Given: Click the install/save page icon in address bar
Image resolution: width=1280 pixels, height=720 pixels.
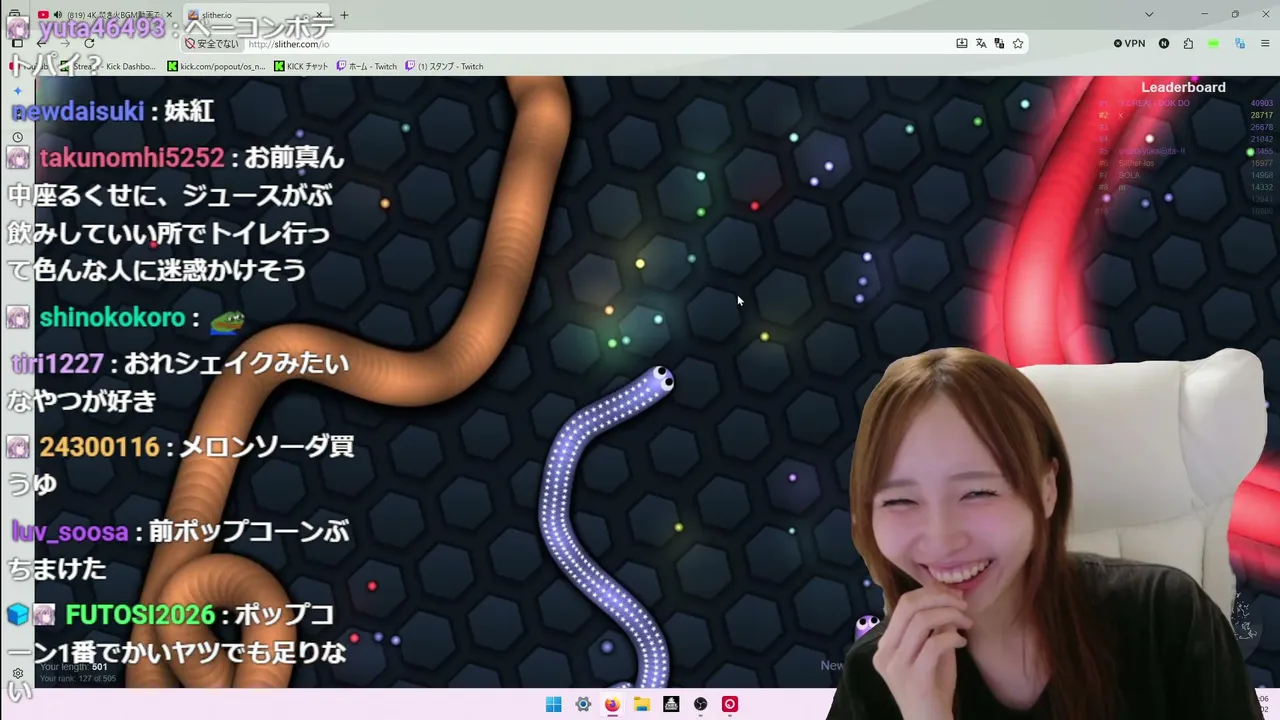Looking at the screenshot, I should pos(962,44).
